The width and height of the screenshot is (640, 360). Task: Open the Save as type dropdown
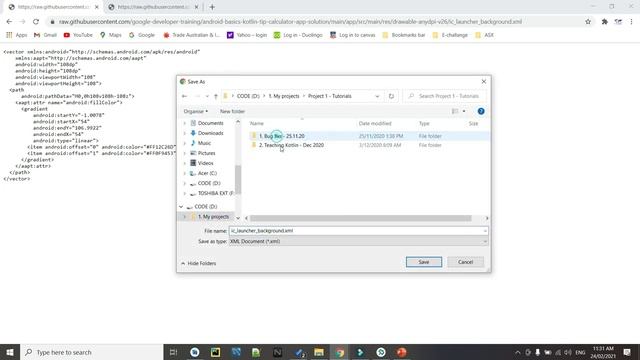[x=358, y=242]
